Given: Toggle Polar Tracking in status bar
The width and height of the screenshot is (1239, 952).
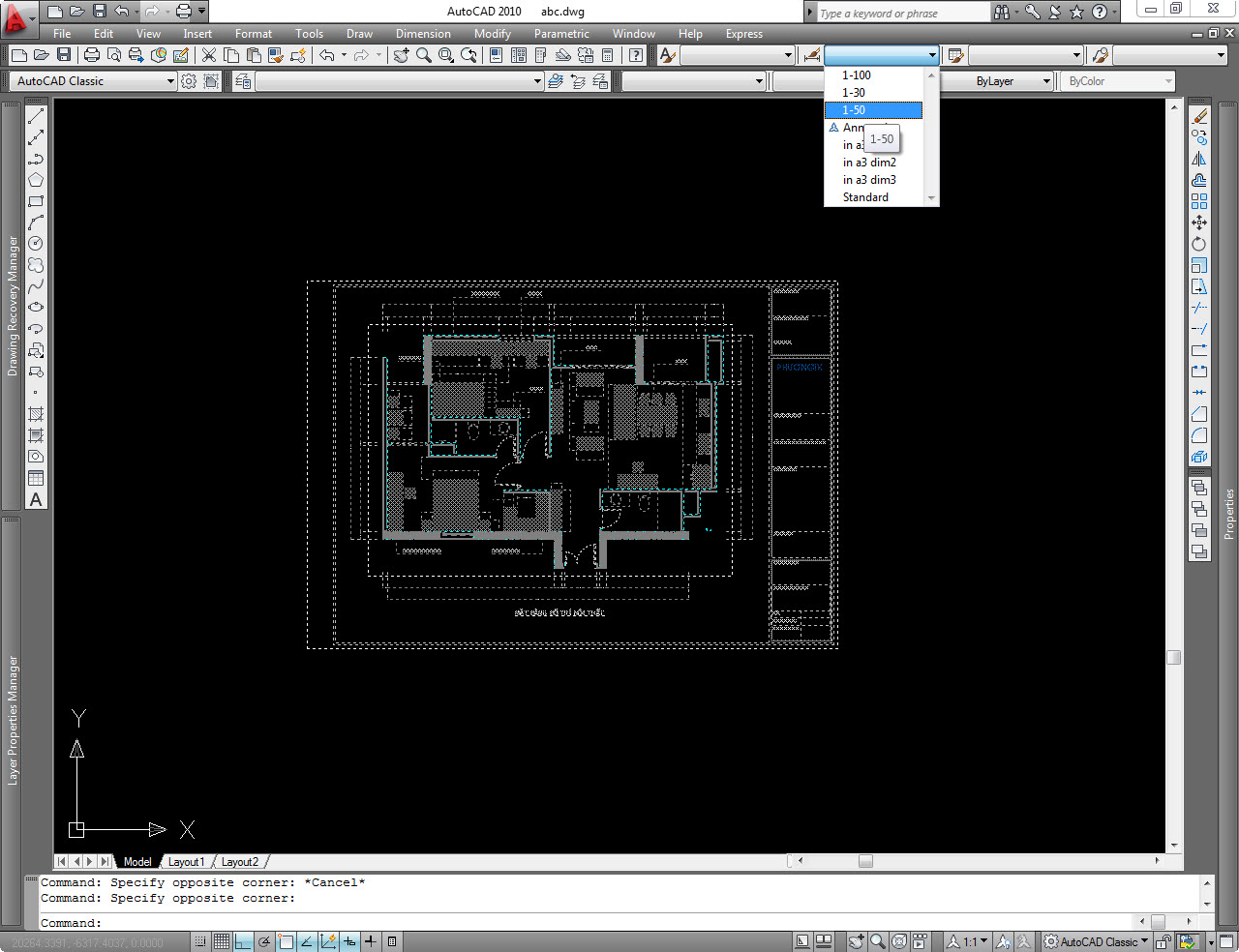Looking at the screenshot, I should (x=264, y=941).
